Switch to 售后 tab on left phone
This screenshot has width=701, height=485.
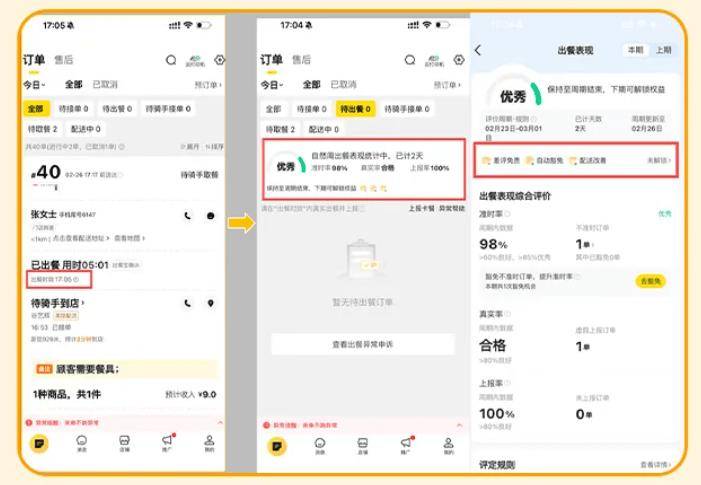tap(63, 60)
